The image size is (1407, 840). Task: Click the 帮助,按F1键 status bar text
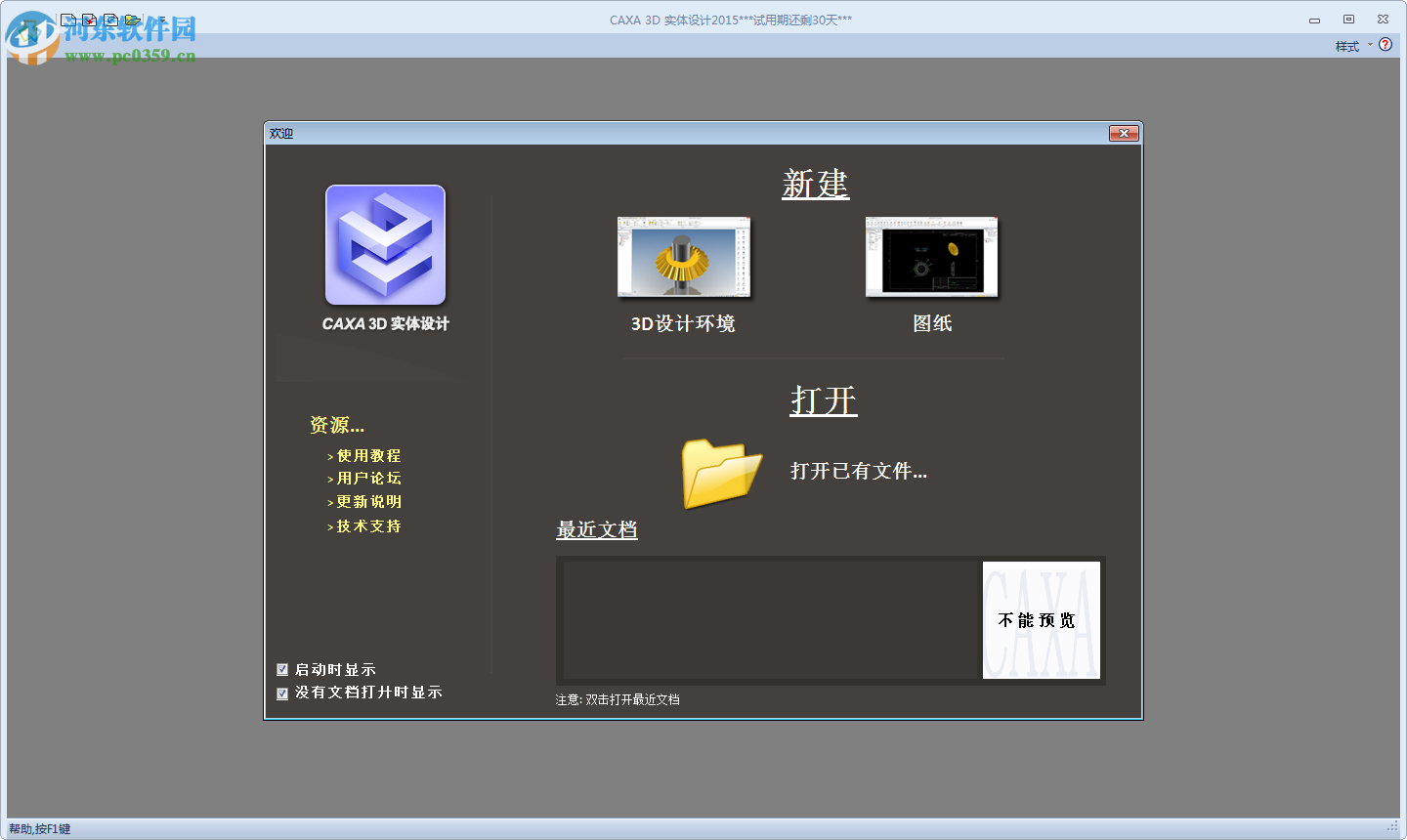click(x=40, y=829)
